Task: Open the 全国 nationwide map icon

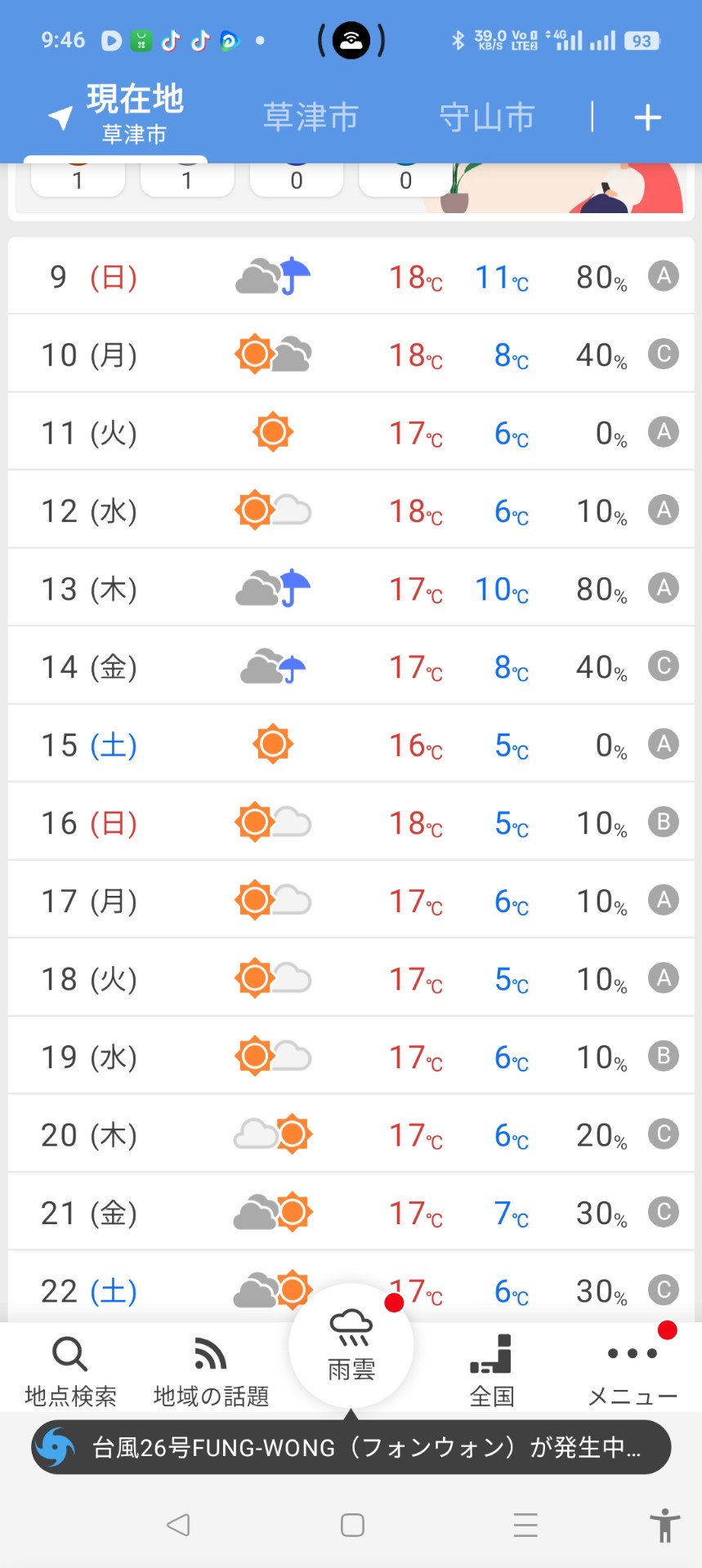Action: point(491,1355)
